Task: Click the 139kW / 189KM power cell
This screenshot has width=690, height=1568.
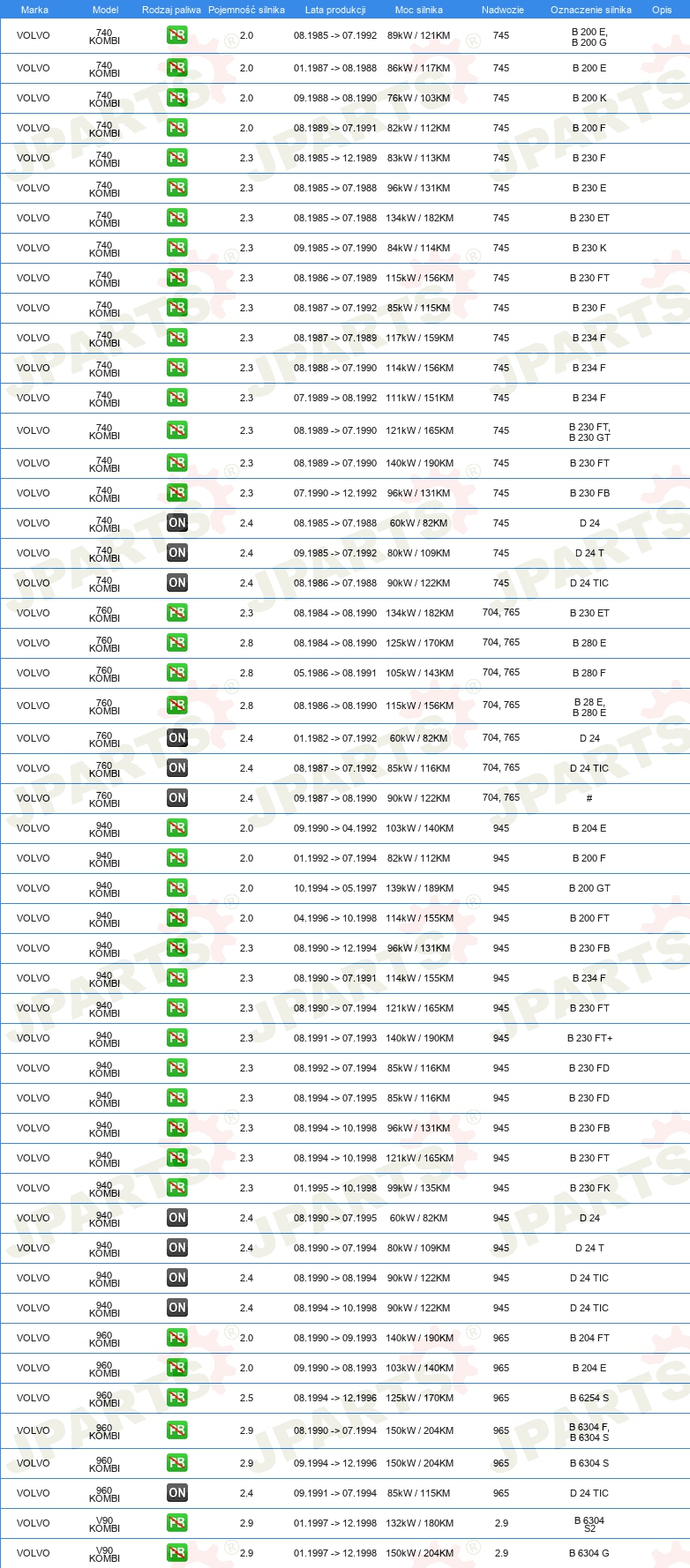Action: point(419,888)
